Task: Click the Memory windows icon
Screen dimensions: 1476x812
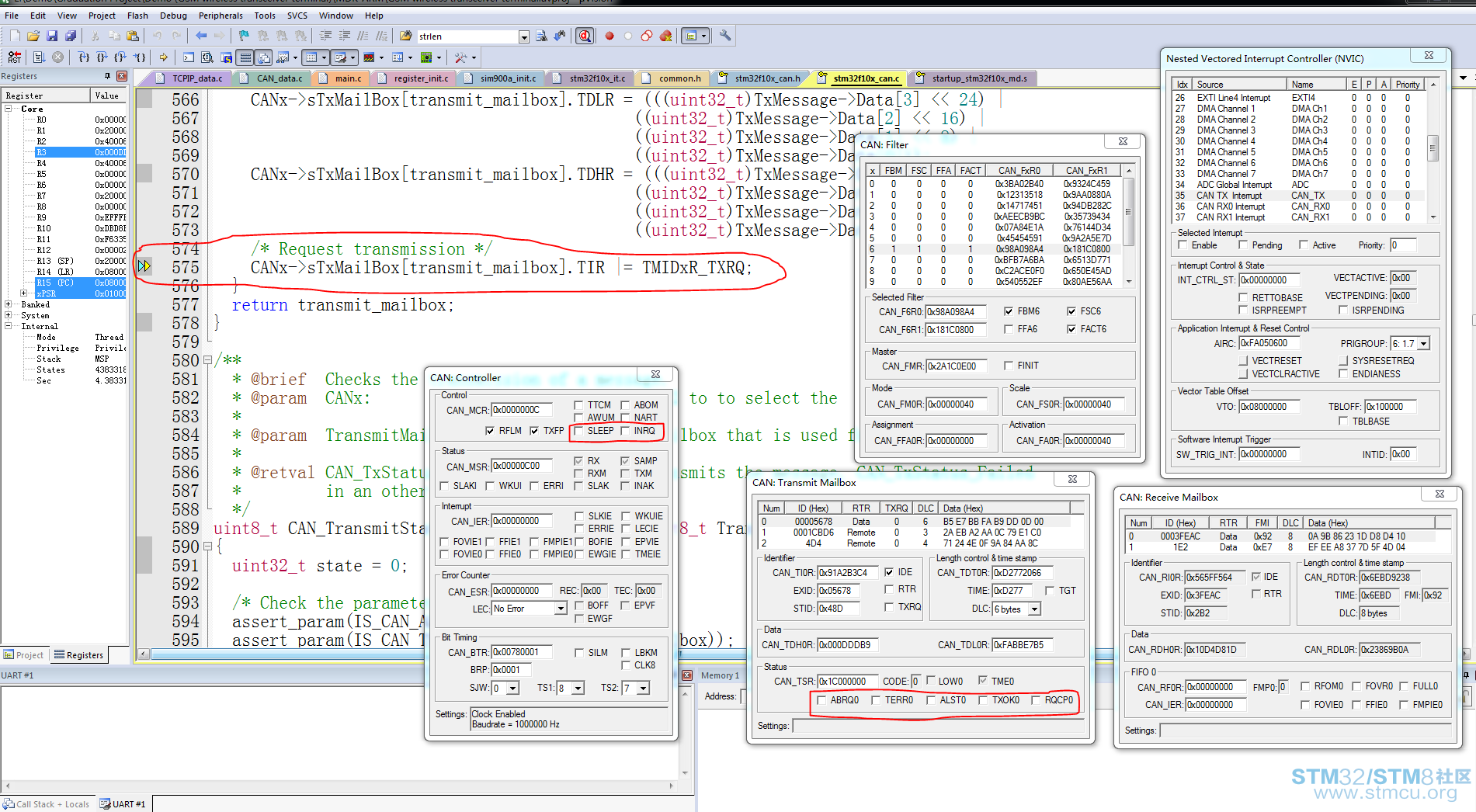Action: (313, 57)
